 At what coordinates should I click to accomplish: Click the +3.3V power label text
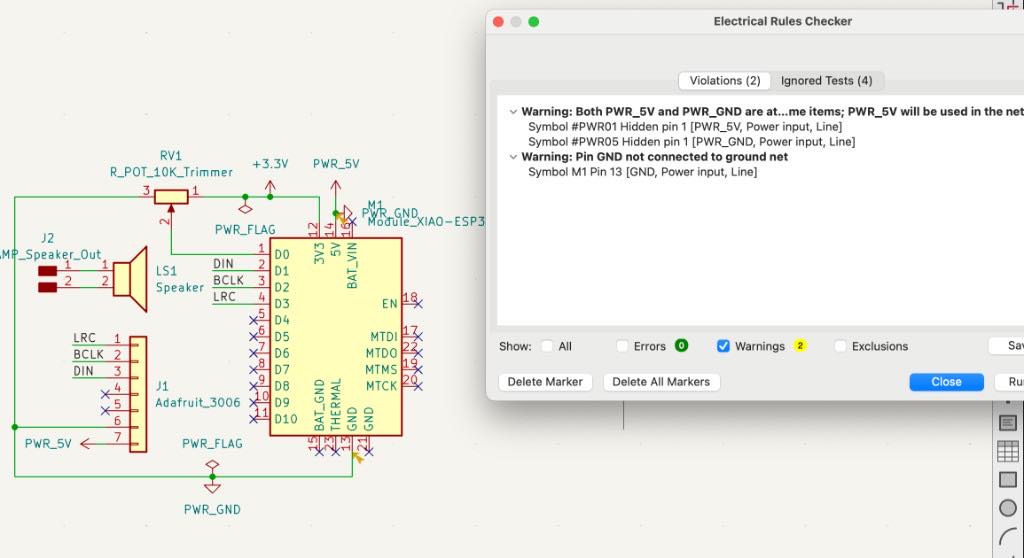[270, 164]
